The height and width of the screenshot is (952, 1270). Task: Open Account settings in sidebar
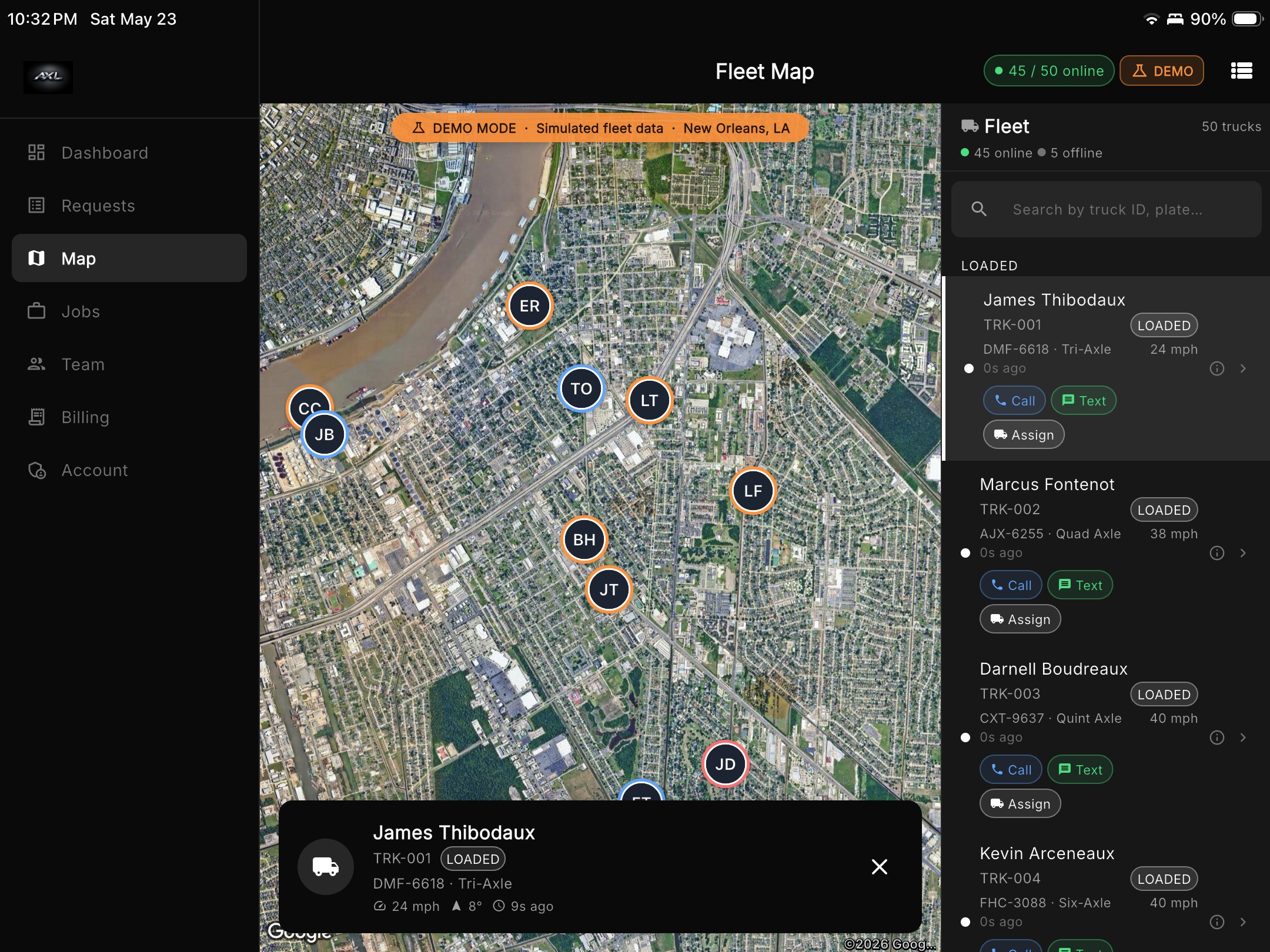click(129, 470)
